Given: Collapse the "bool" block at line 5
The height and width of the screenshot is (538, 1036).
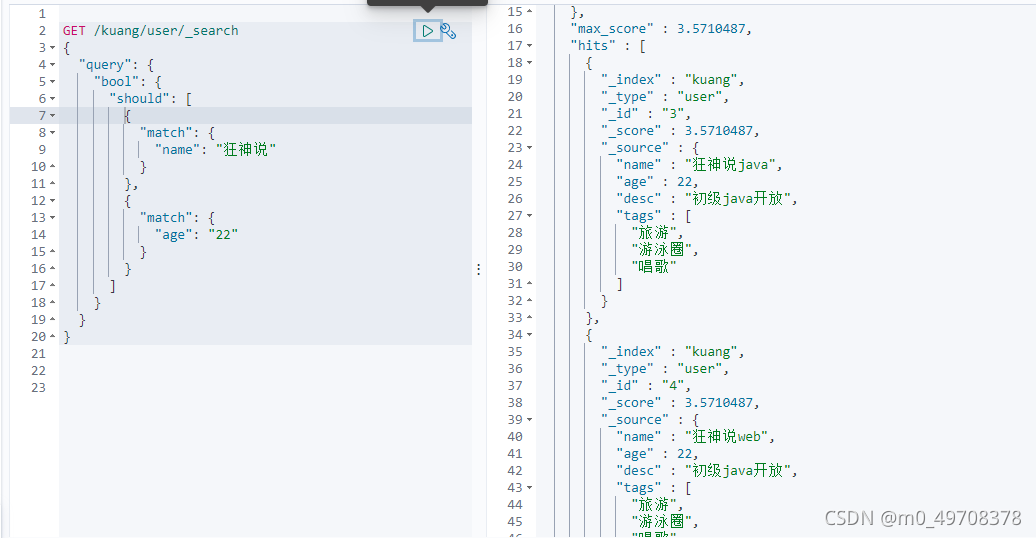Looking at the screenshot, I should [52, 82].
